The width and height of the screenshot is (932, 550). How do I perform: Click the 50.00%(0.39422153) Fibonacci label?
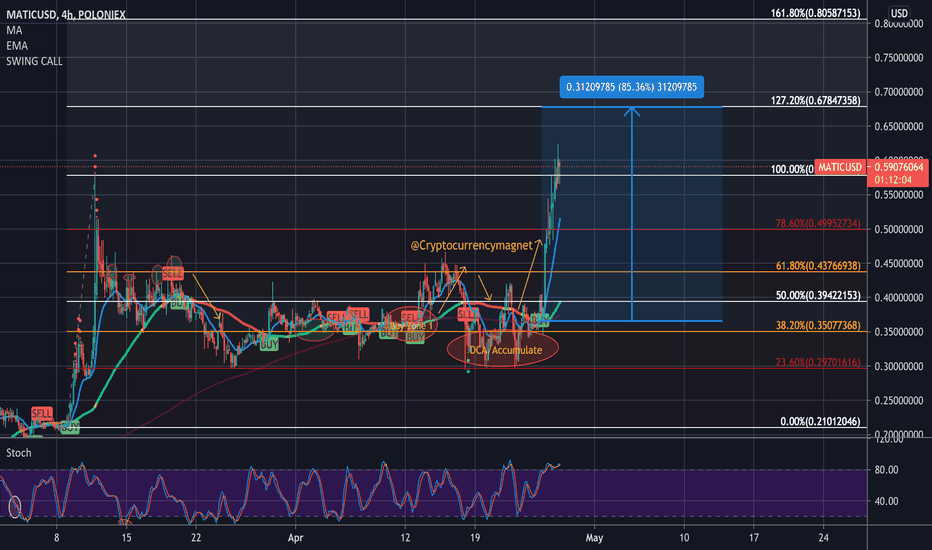818,296
